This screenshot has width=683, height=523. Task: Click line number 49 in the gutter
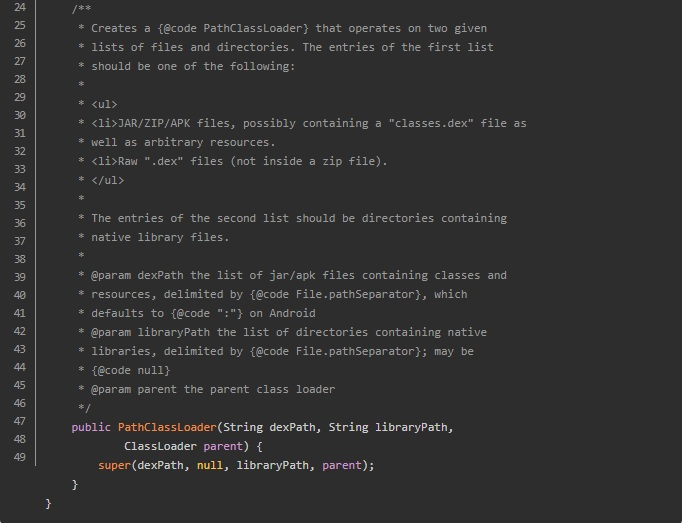pyautogui.click(x=20, y=457)
